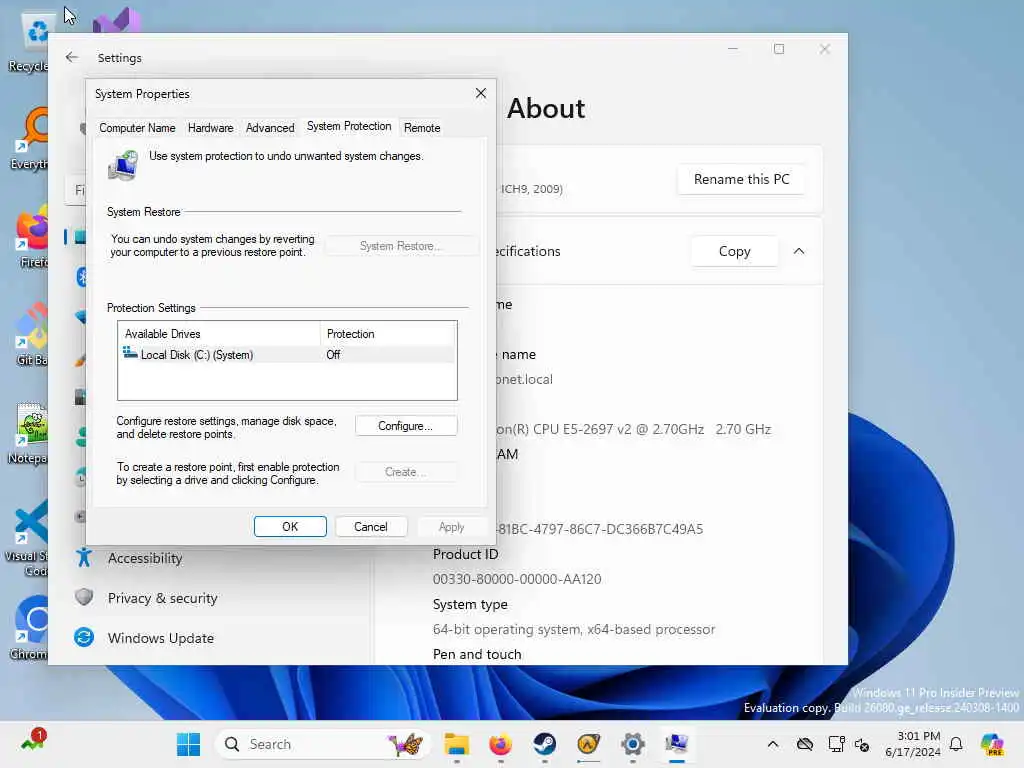
Task: Select Local Disk (C:) (System) drive row
Action: pos(287,355)
